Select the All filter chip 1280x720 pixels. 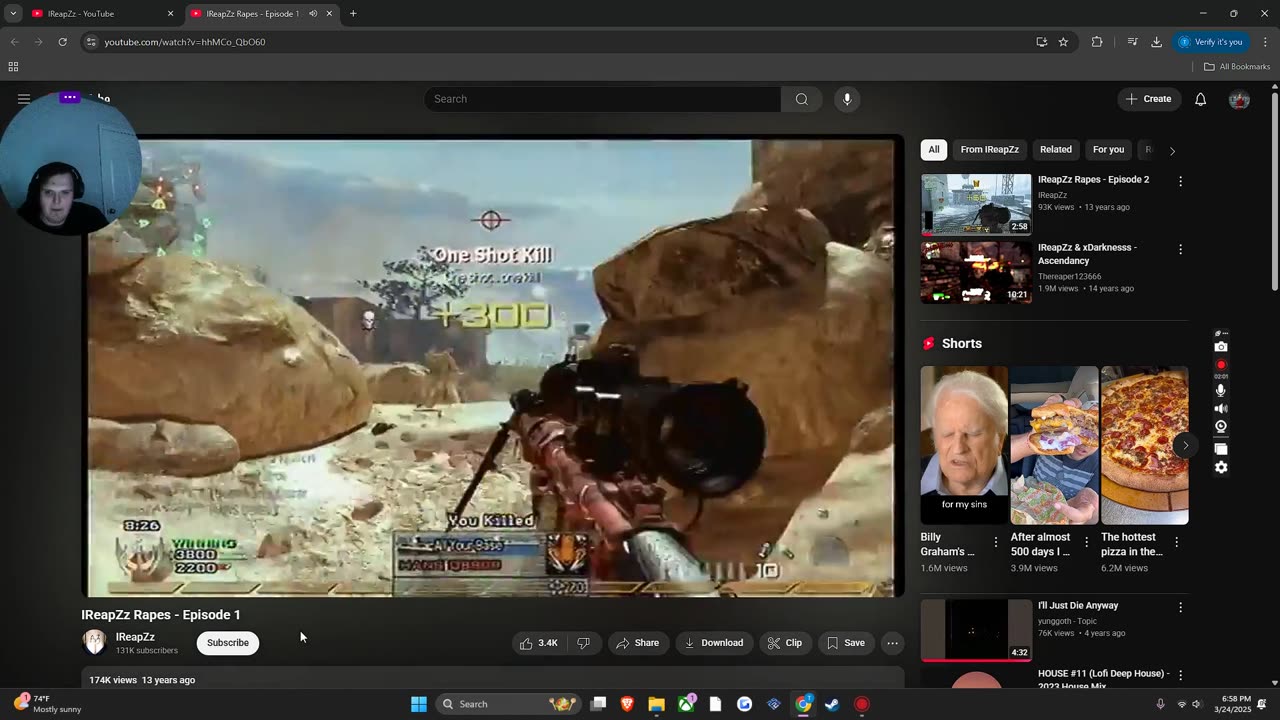934,150
